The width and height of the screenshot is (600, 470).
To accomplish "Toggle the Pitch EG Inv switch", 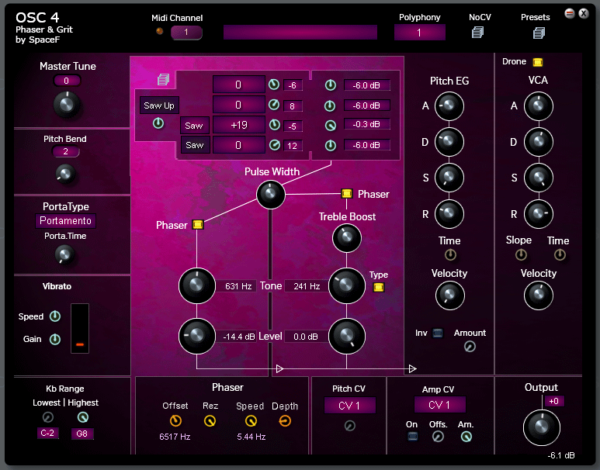I will [x=437, y=333].
